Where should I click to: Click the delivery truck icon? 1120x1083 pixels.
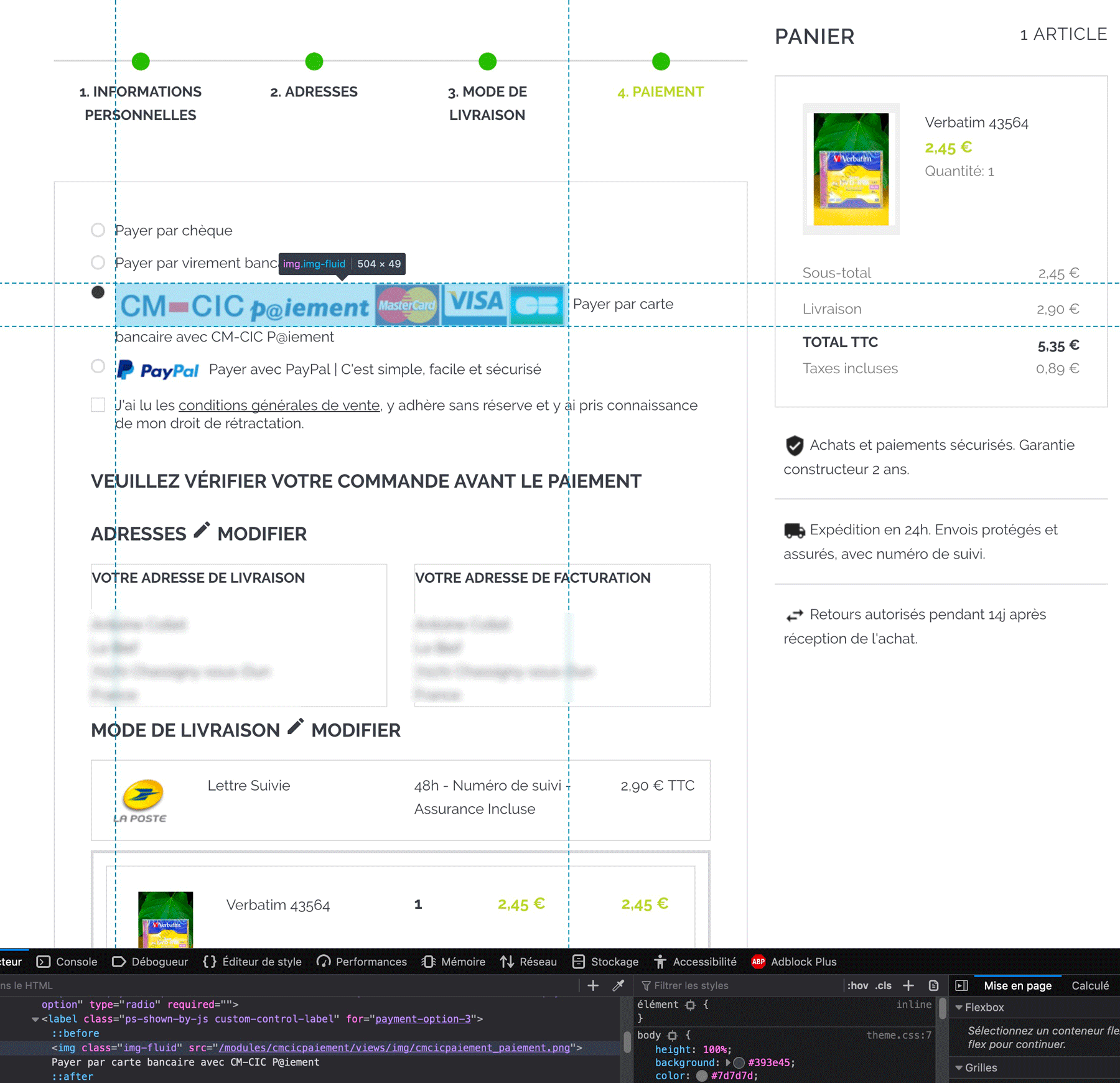(x=795, y=531)
